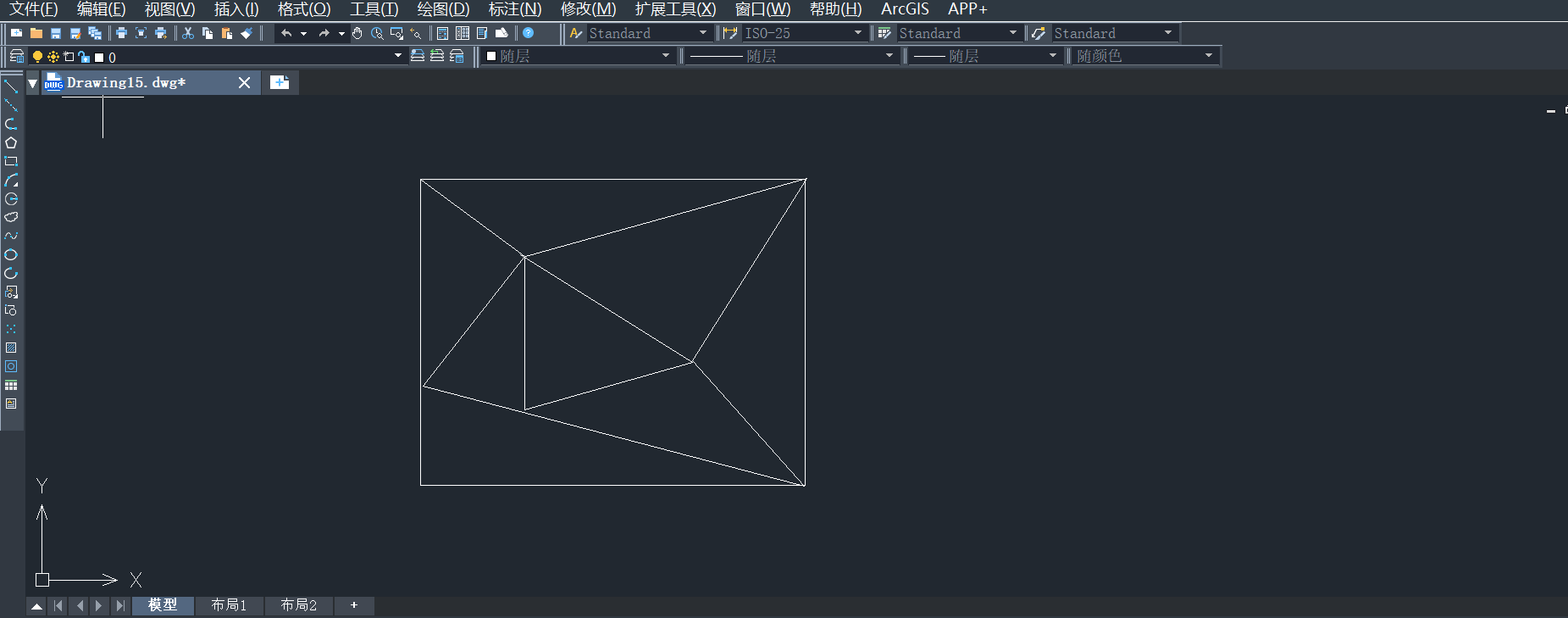Select the Circle tool with radius marker
Screen dimensions: 1568x618
[11, 198]
